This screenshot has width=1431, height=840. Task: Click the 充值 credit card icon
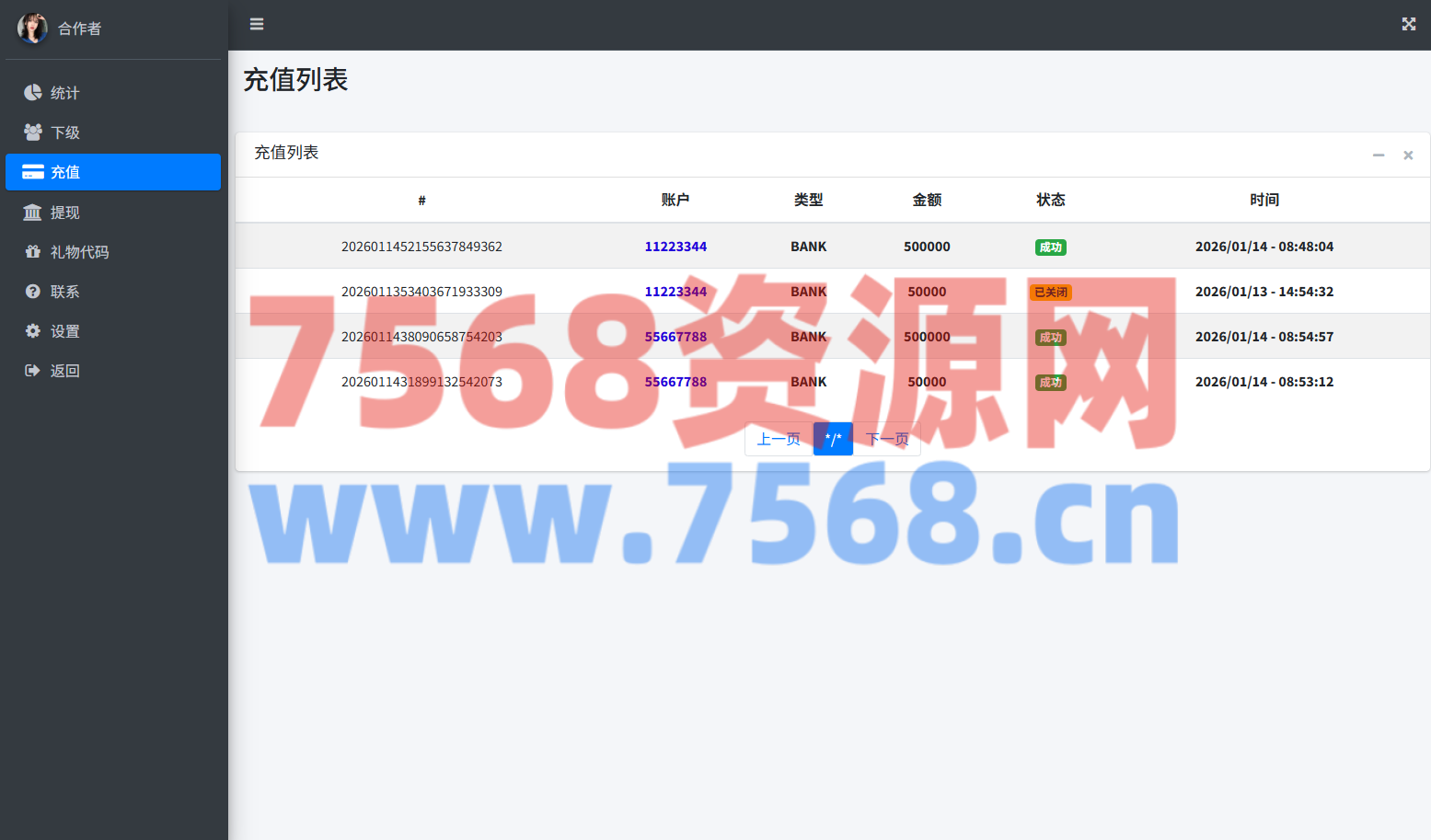click(x=33, y=172)
